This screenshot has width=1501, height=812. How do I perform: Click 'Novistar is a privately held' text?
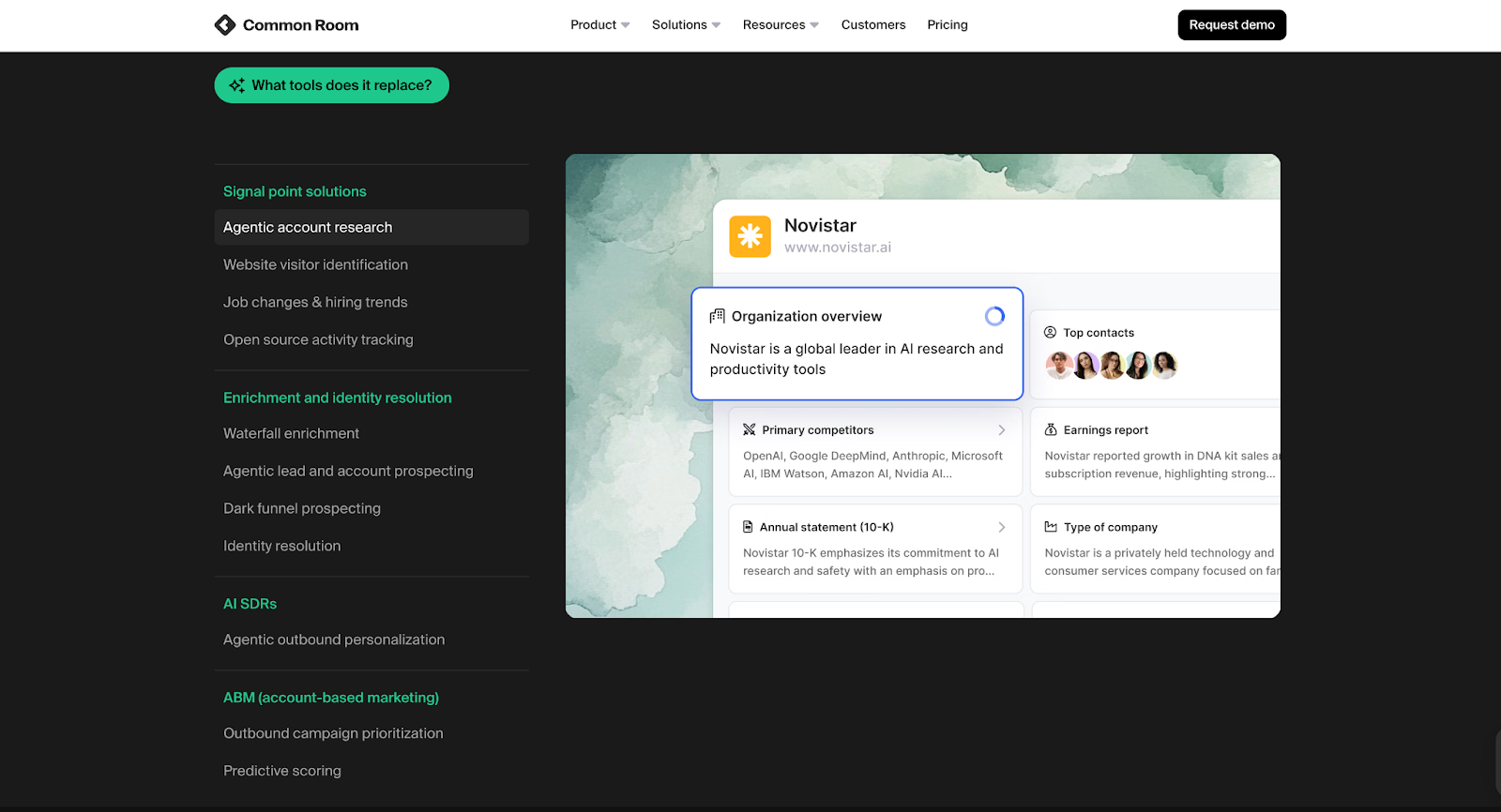point(1162,562)
